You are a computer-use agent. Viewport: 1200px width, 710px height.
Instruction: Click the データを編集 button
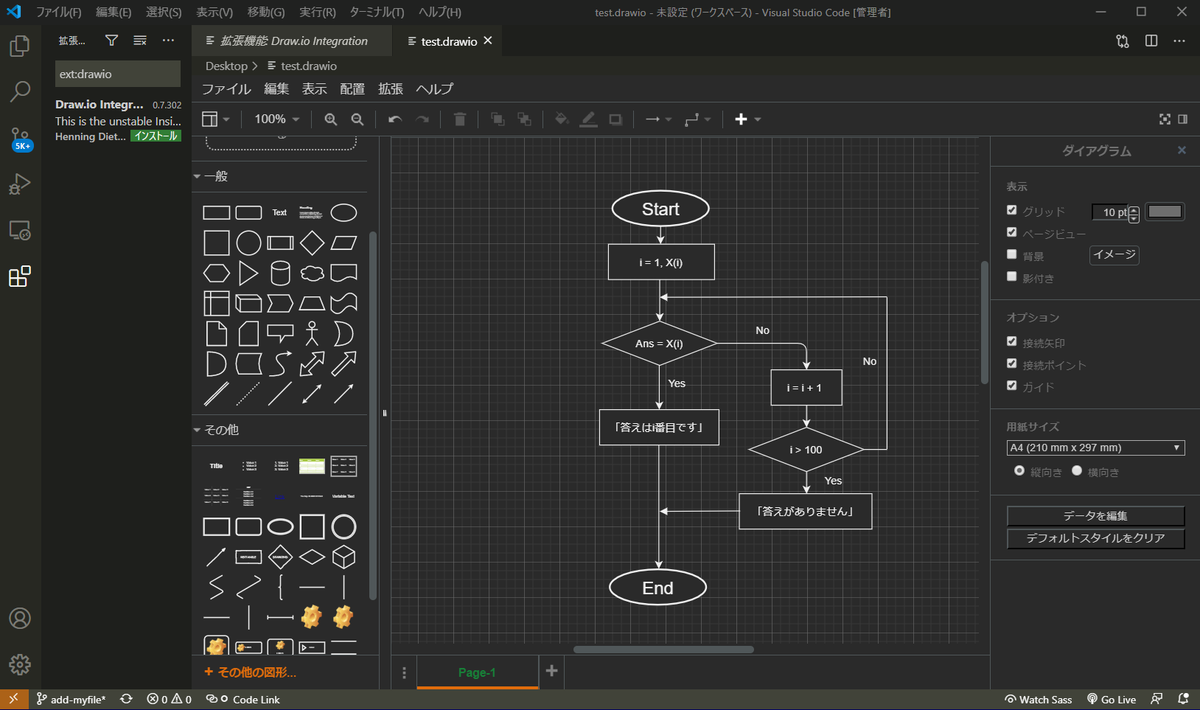(x=1095, y=516)
